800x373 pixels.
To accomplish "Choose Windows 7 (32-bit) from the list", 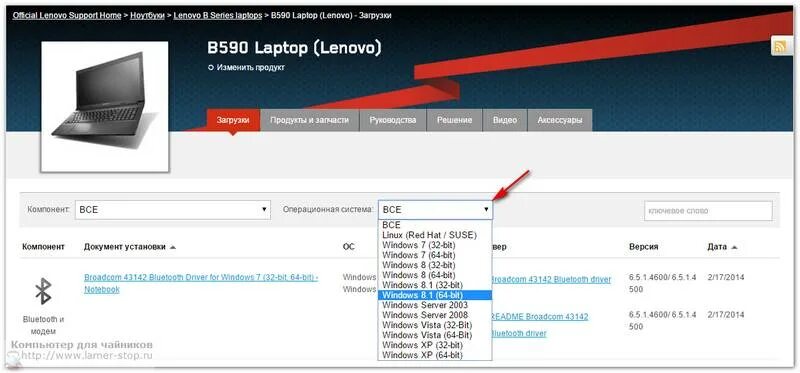I will [435, 245].
